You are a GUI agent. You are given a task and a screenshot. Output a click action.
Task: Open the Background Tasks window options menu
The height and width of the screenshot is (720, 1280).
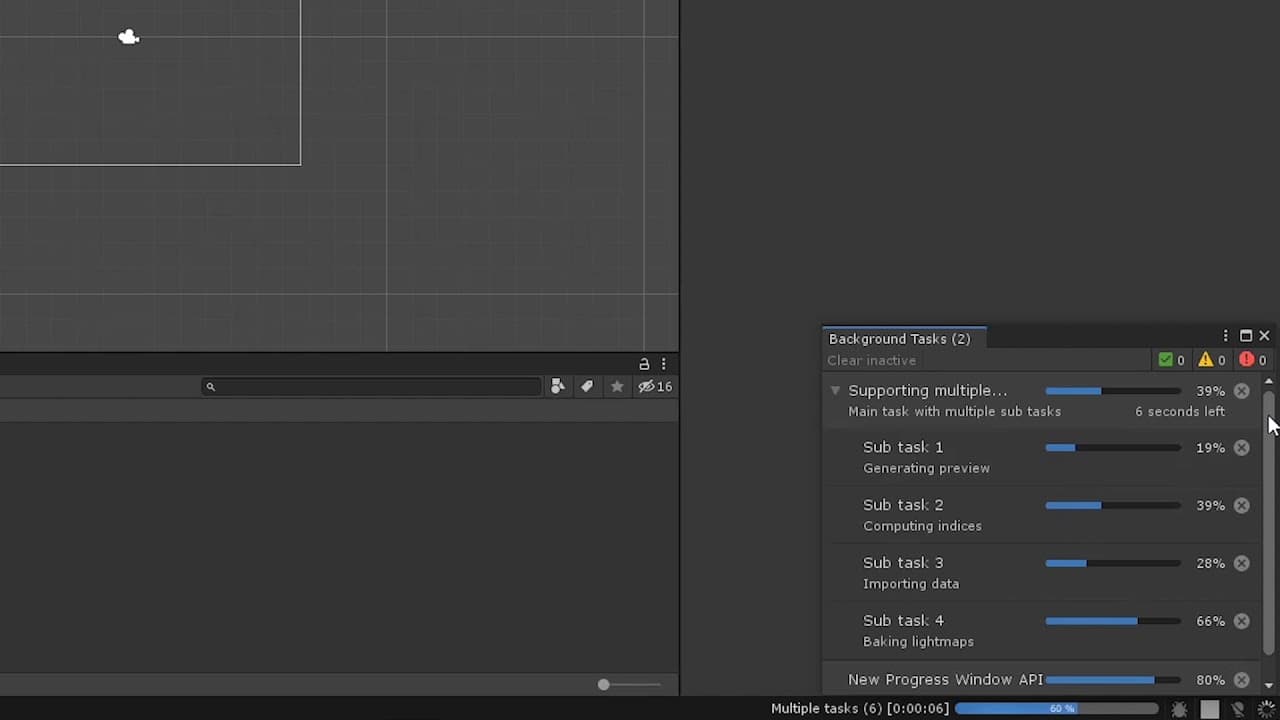click(x=1226, y=336)
